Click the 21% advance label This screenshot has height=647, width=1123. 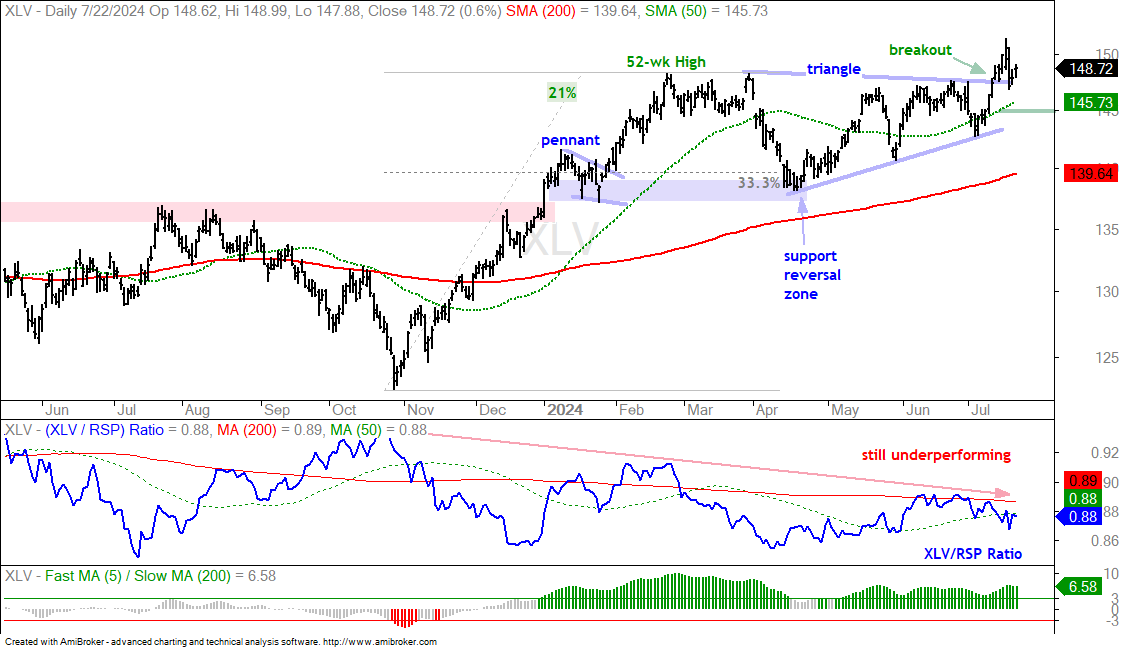click(562, 92)
